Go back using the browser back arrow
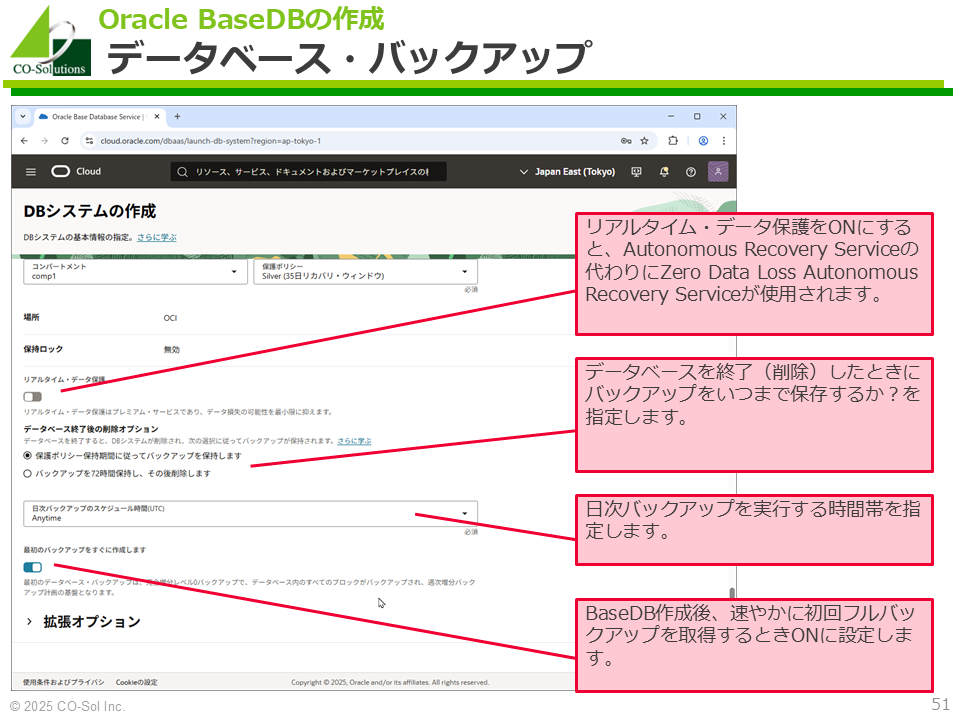This screenshot has height=720, width=960. [x=24, y=141]
